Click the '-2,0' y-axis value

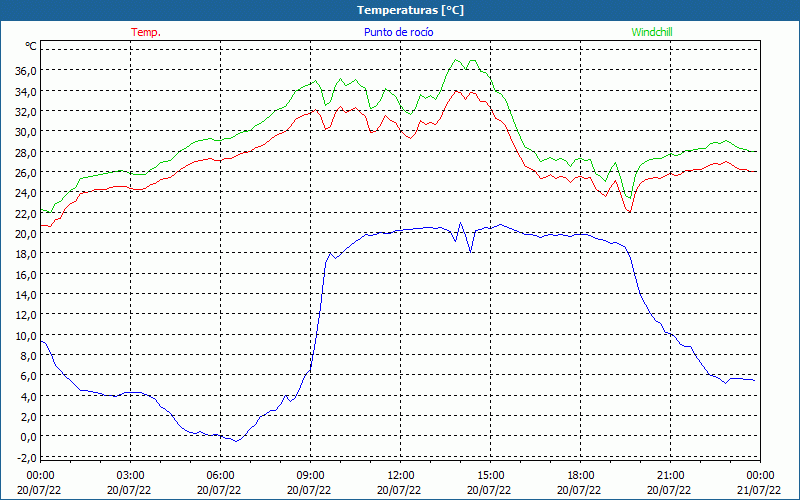pyautogui.click(x=27, y=458)
